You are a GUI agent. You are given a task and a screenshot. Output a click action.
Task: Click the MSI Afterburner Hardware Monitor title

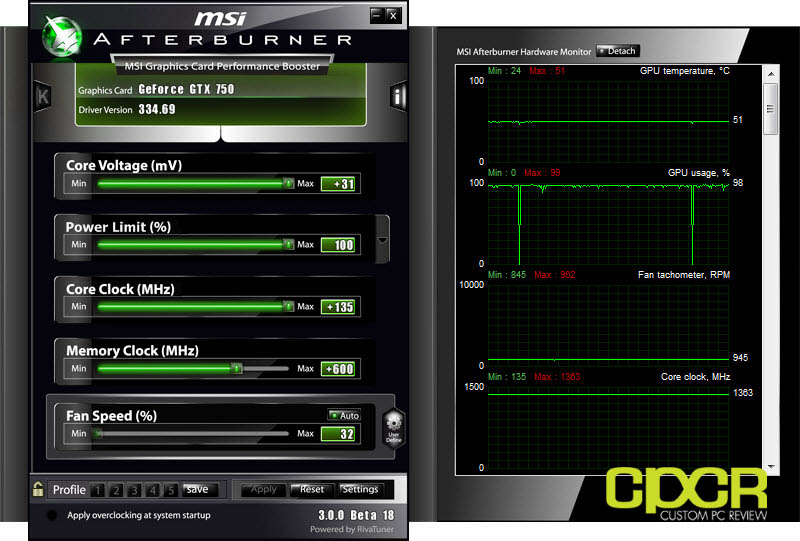click(523, 52)
